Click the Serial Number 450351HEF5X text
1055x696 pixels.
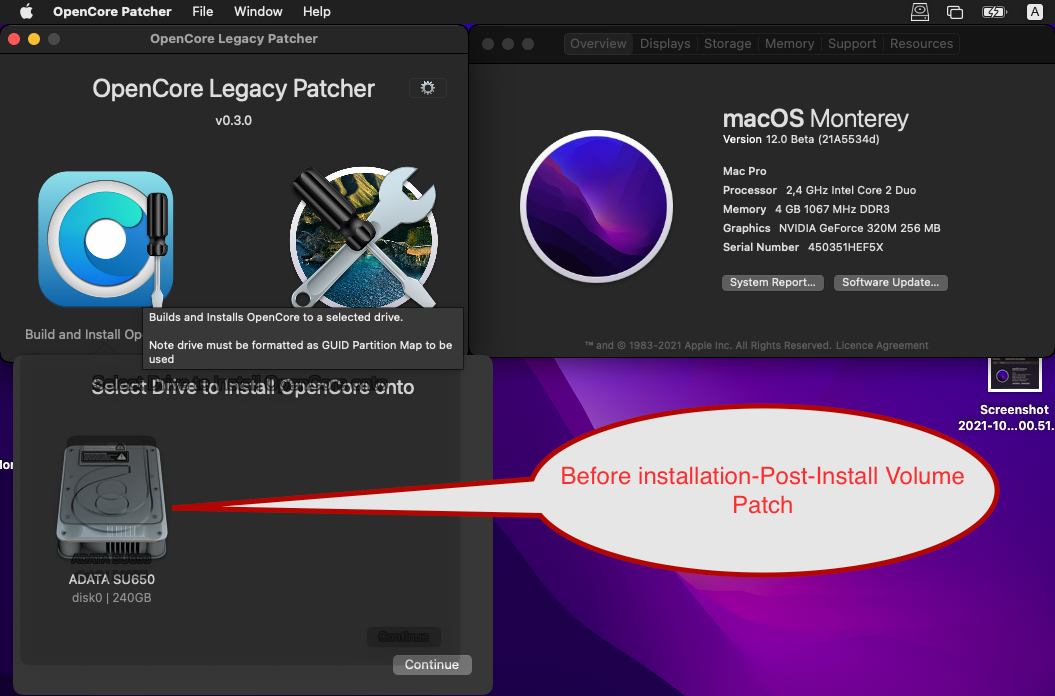(803, 247)
